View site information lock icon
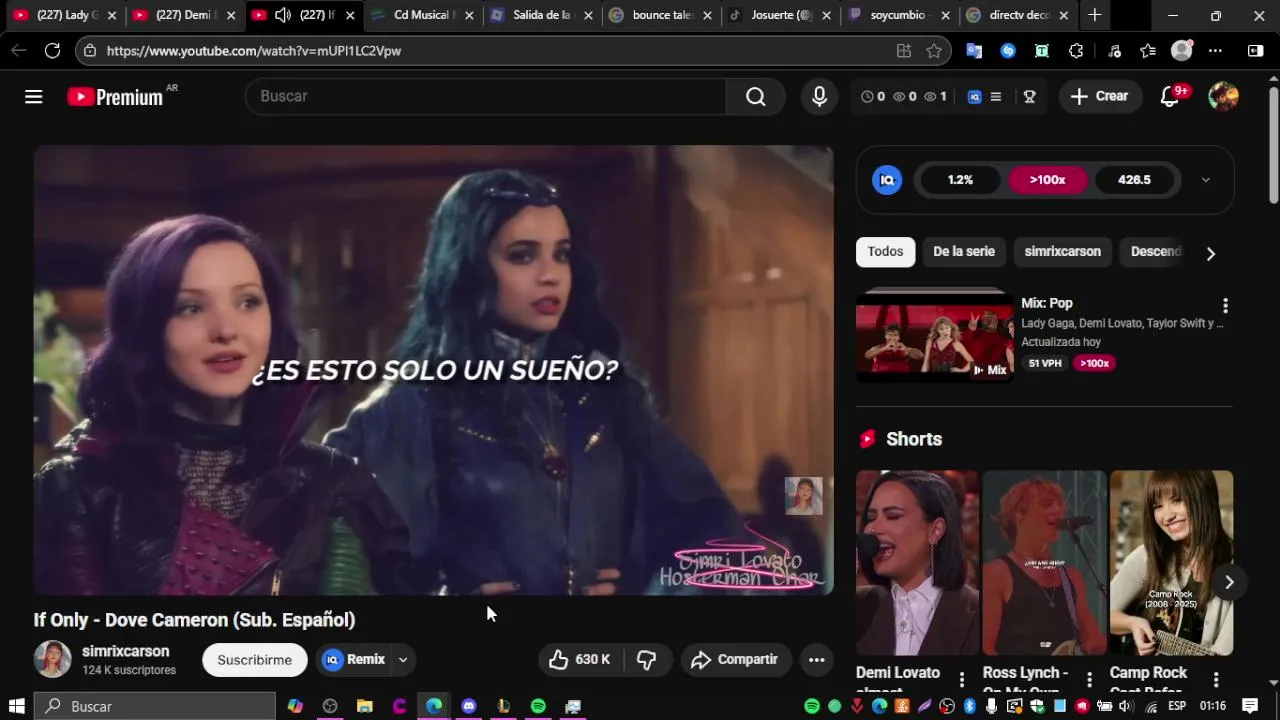 pyautogui.click(x=90, y=51)
